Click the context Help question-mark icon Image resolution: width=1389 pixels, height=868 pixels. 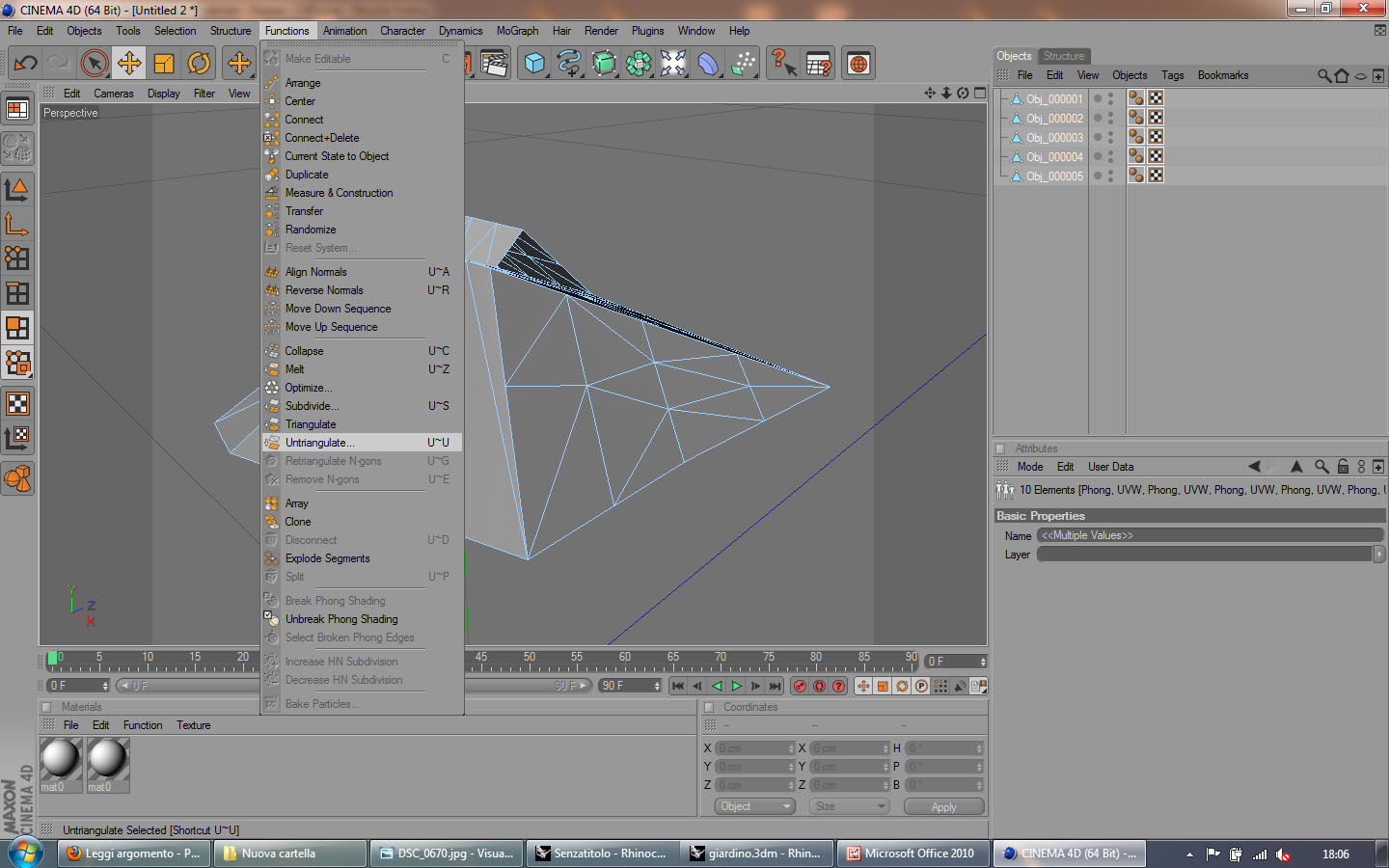[x=783, y=64]
